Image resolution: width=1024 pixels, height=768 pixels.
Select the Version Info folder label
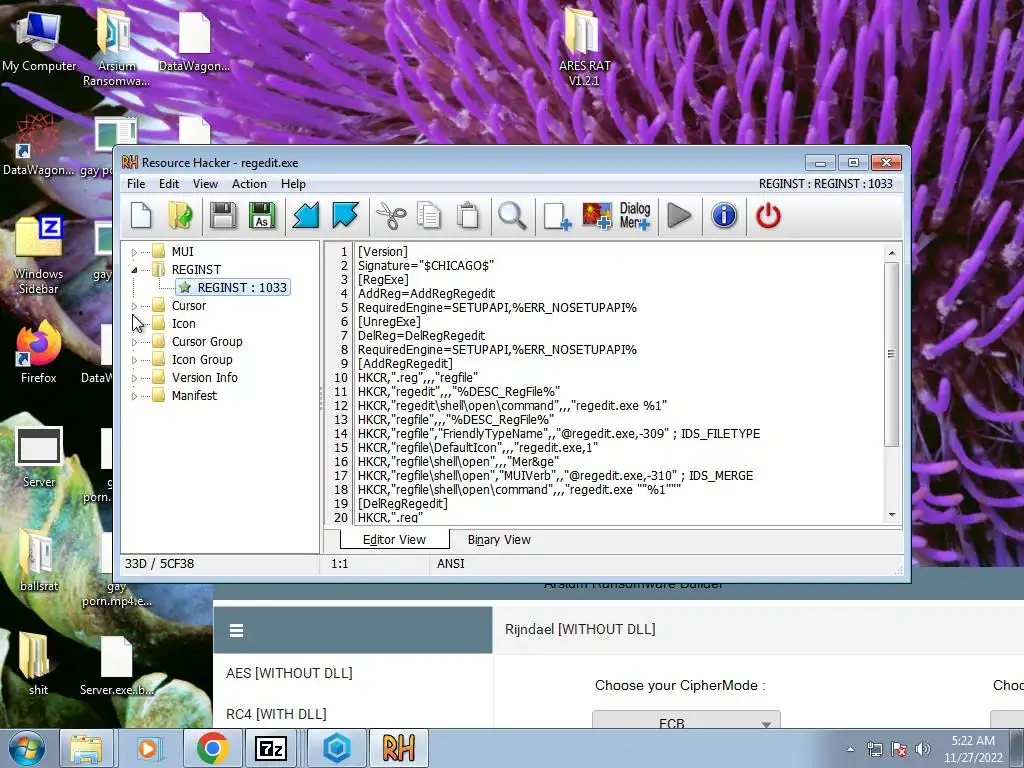[x=204, y=377]
